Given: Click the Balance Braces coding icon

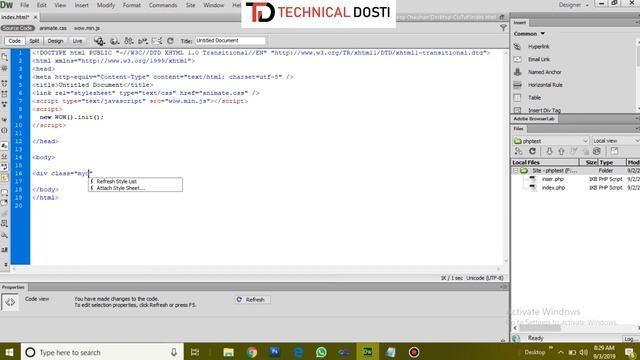Looking at the screenshot, I should pos(4,131).
